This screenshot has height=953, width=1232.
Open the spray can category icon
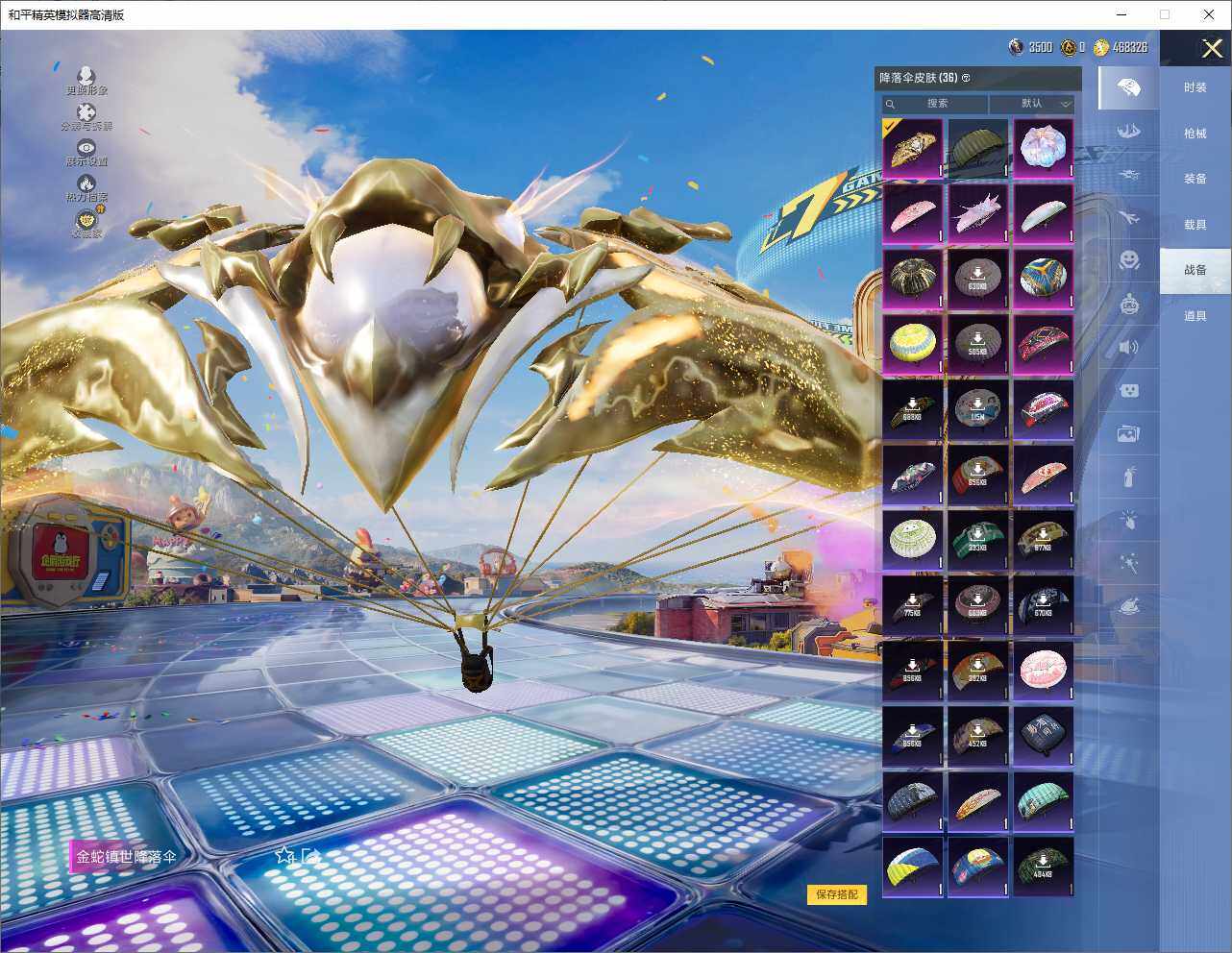point(1129,476)
